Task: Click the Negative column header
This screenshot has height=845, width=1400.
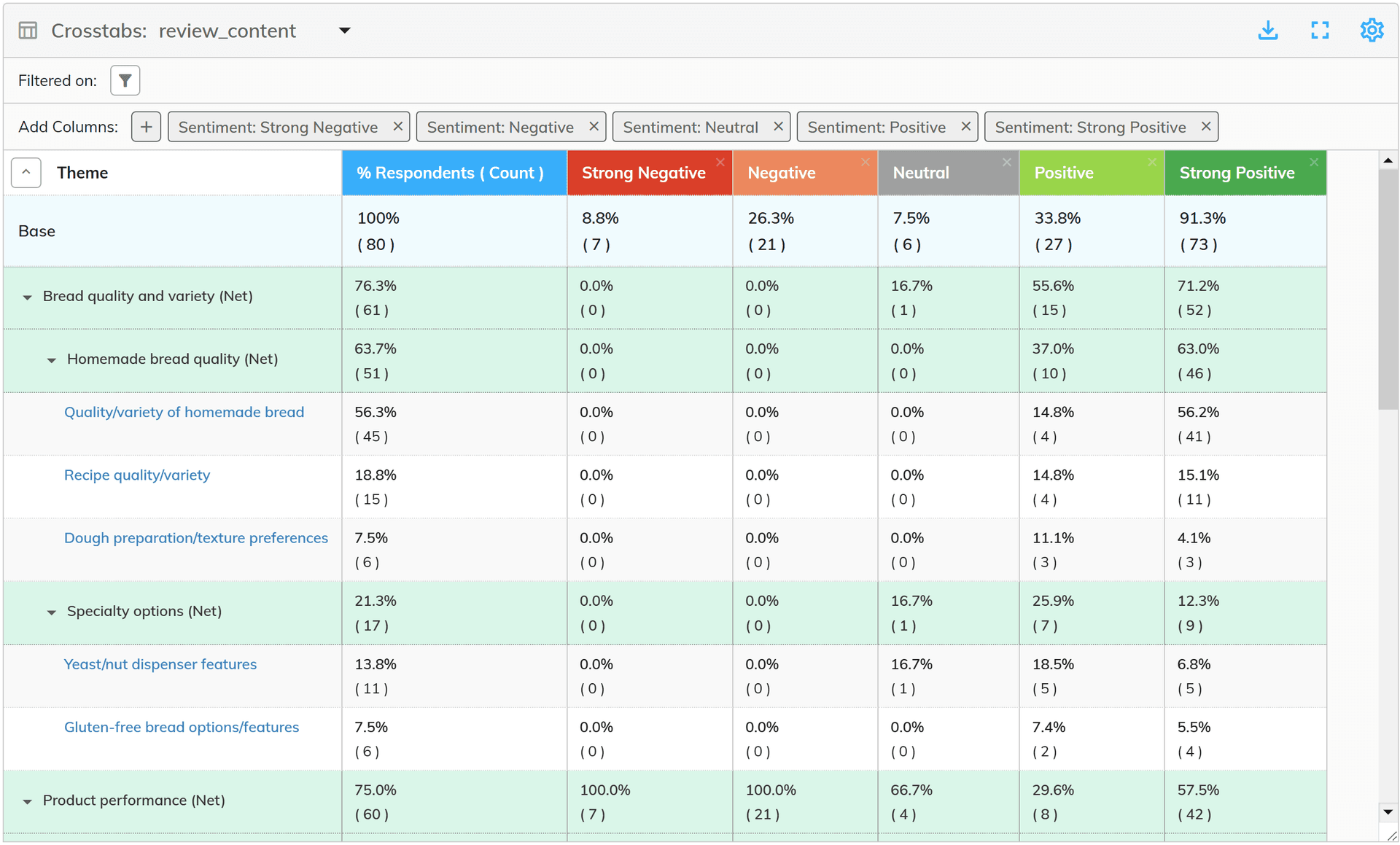Action: [x=805, y=173]
